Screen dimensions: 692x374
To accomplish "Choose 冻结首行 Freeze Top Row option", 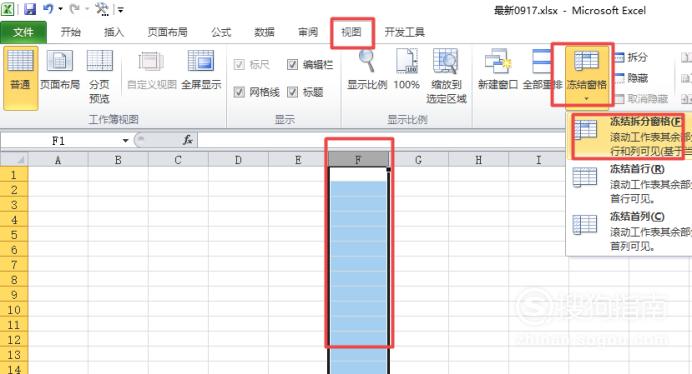I will point(629,184).
